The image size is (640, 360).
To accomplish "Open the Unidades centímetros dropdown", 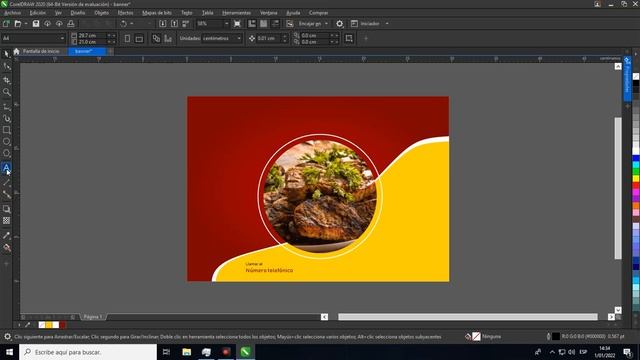I will click(x=239, y=38).
